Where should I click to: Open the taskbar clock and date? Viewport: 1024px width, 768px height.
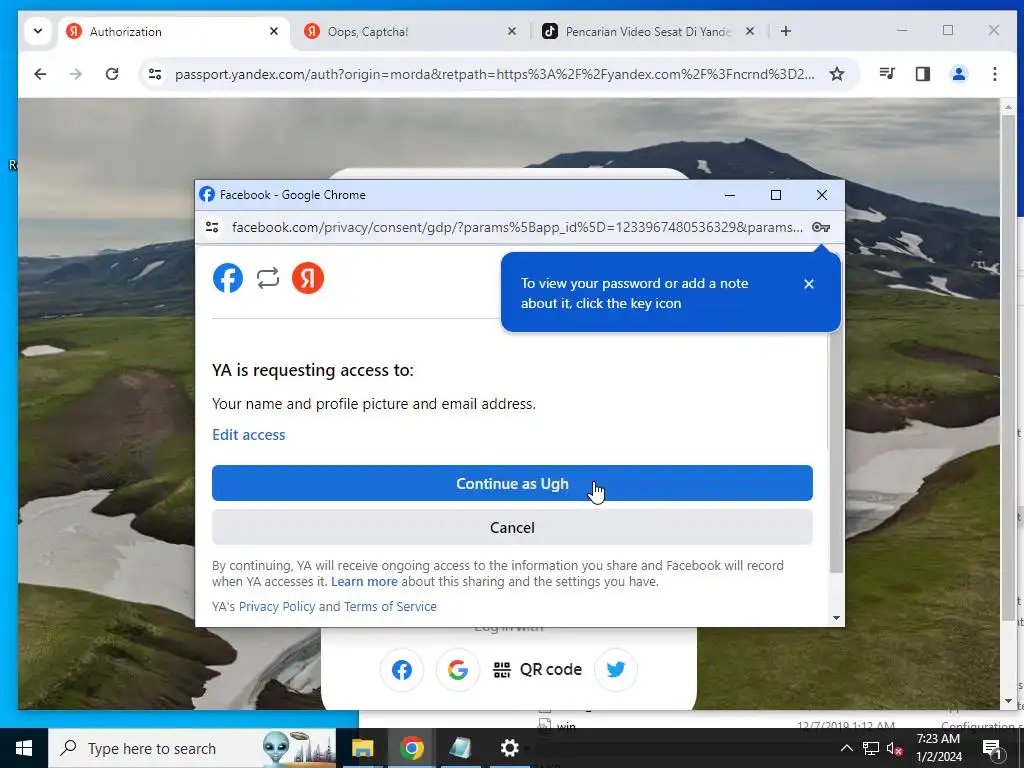(938, 748)
